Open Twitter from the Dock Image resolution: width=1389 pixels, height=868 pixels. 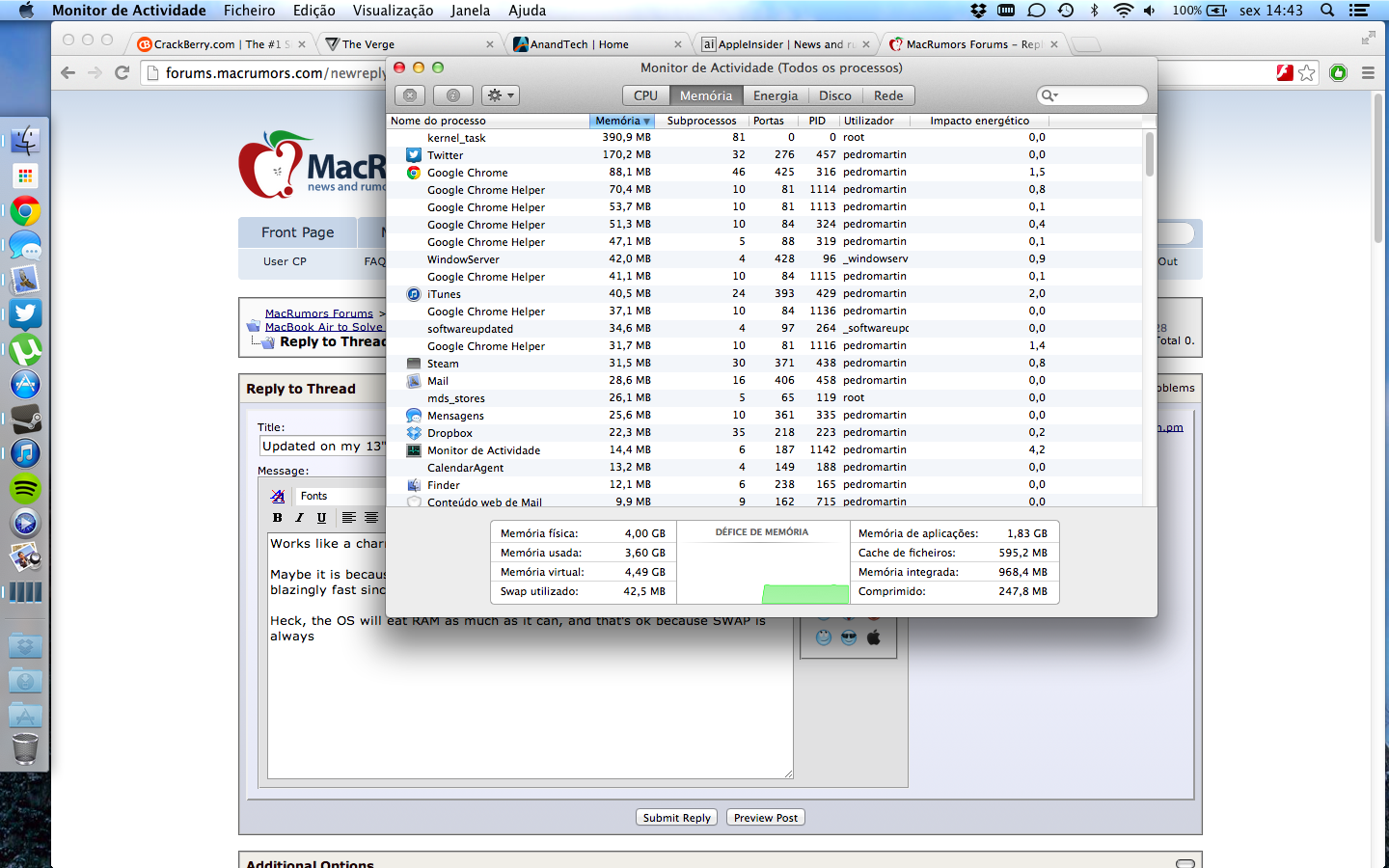tap(25, 314)
